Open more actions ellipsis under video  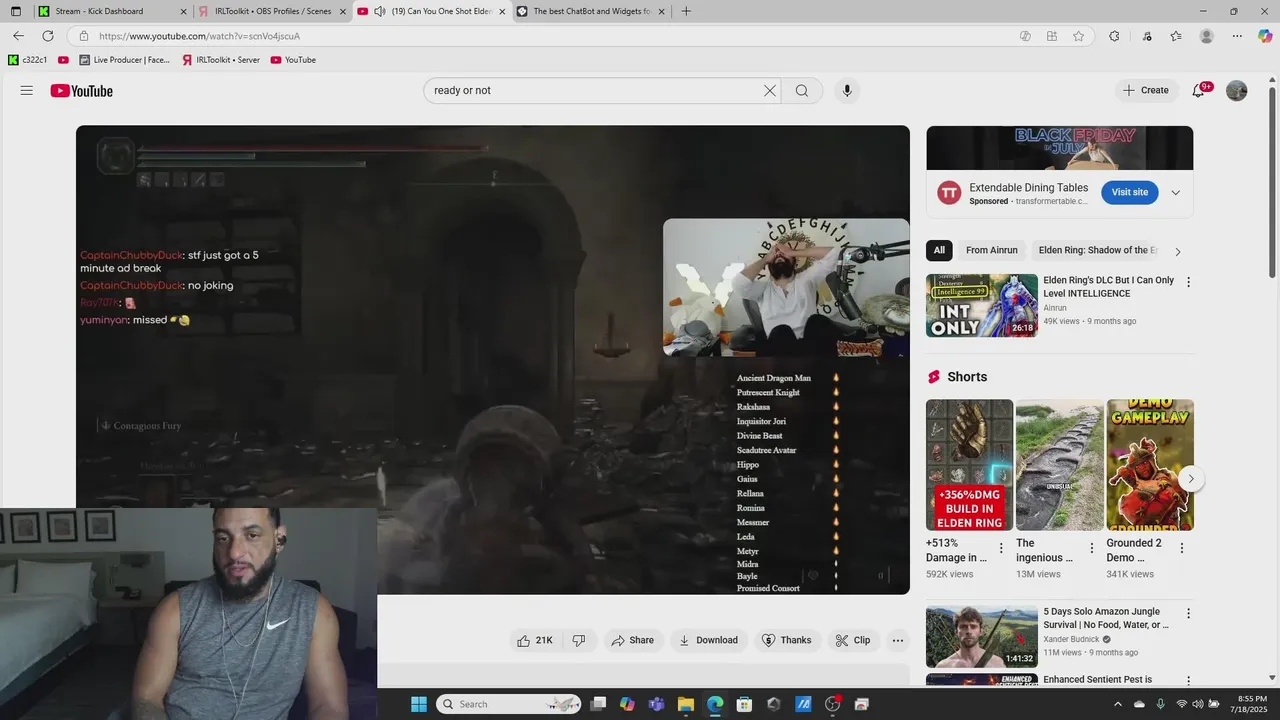click(x=898, y=640)
